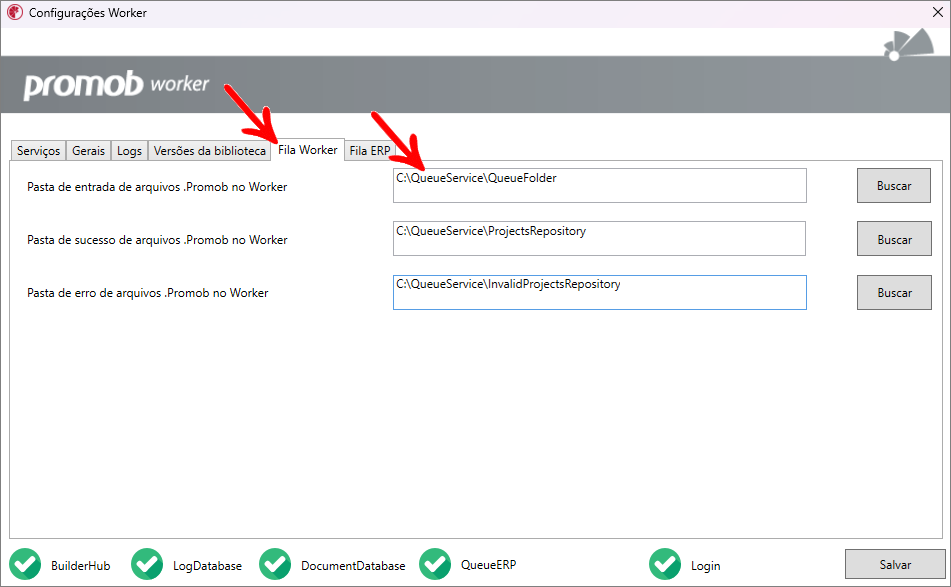951x587 pixels.
Task: Click the Promob app icon in title bar
Action: [x=15, y=12]
